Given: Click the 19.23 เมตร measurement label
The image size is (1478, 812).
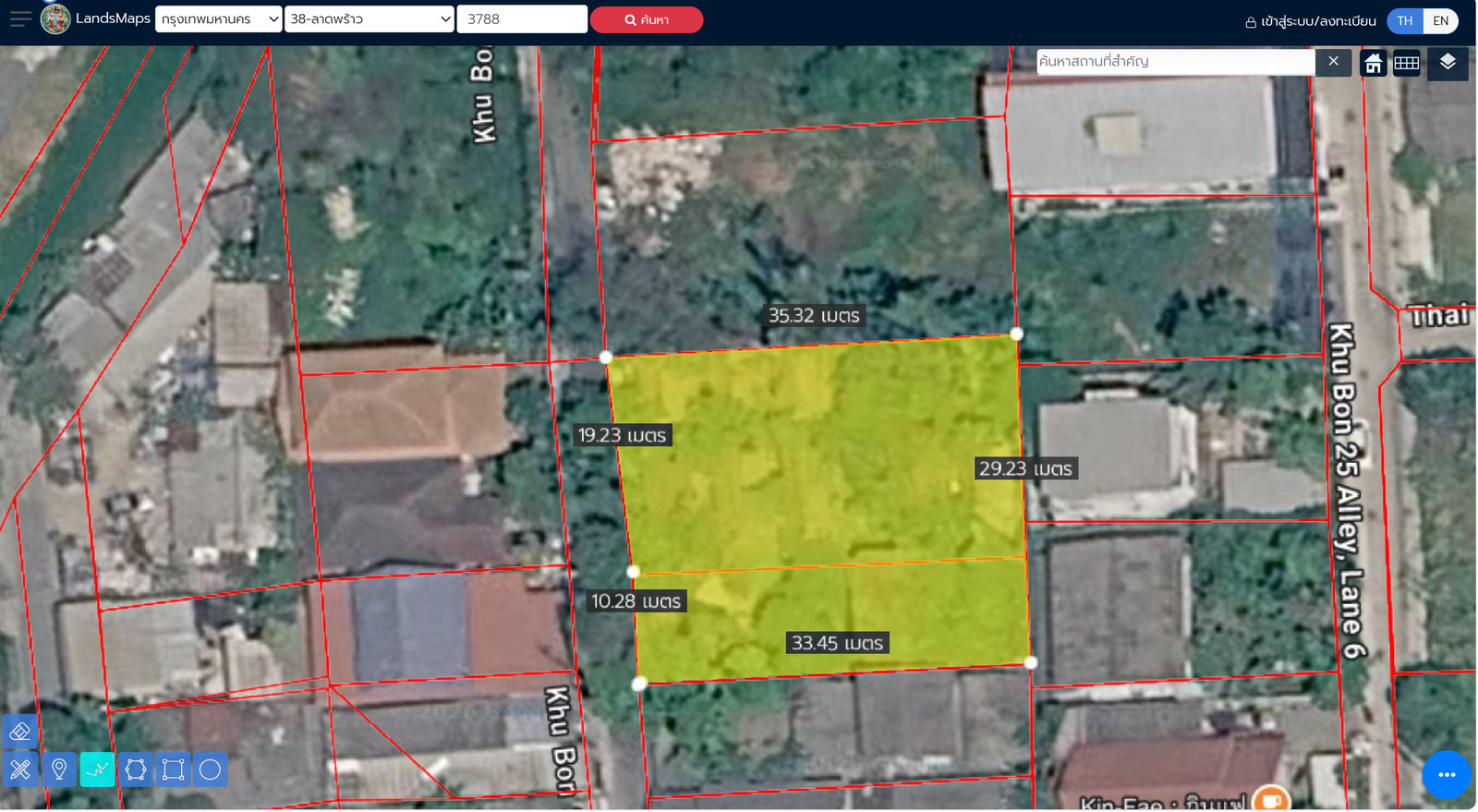Looking at the screenshot, I should [x=622, y=435].
